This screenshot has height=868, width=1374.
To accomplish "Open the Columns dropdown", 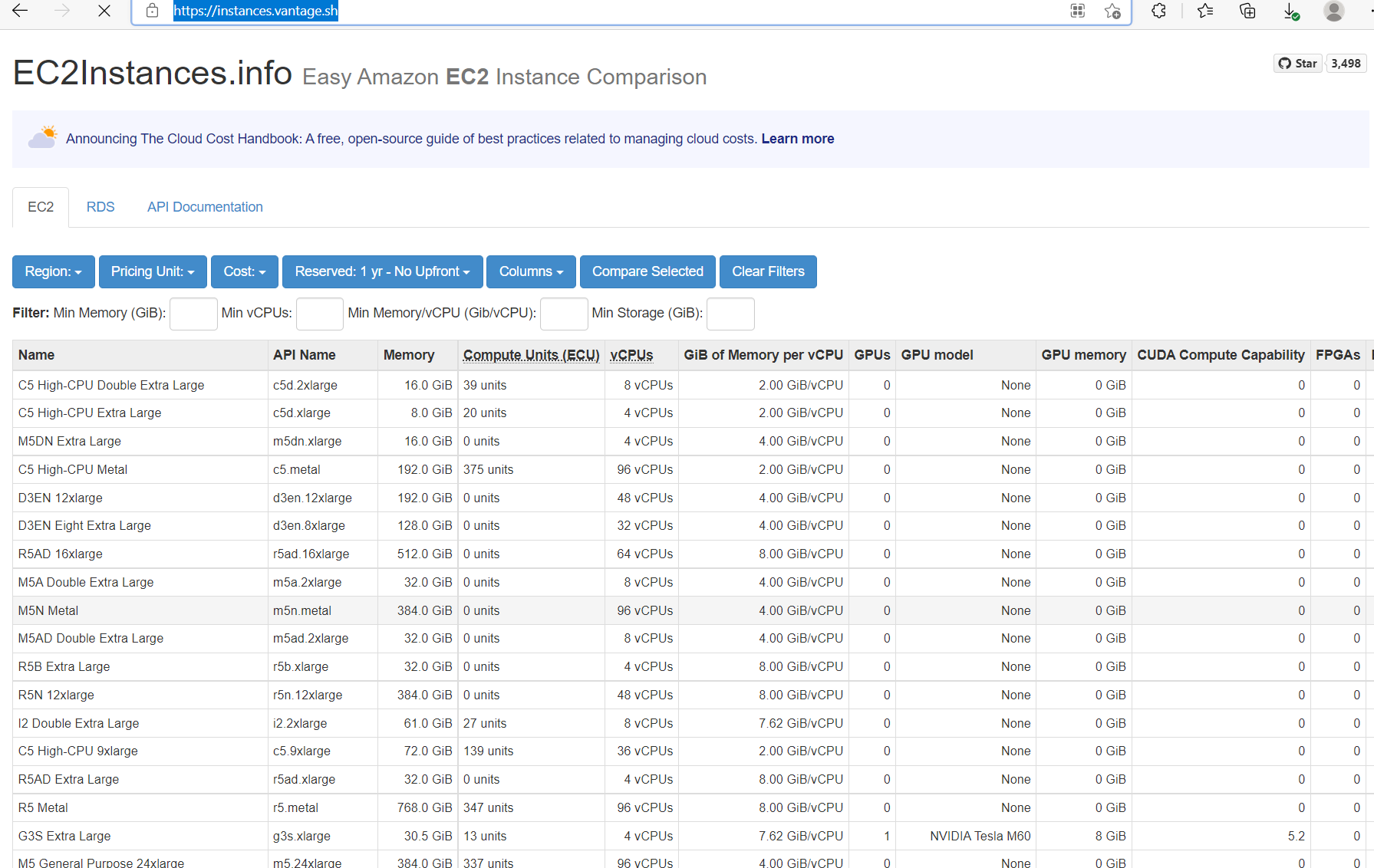I will click(x=531, y=271).
